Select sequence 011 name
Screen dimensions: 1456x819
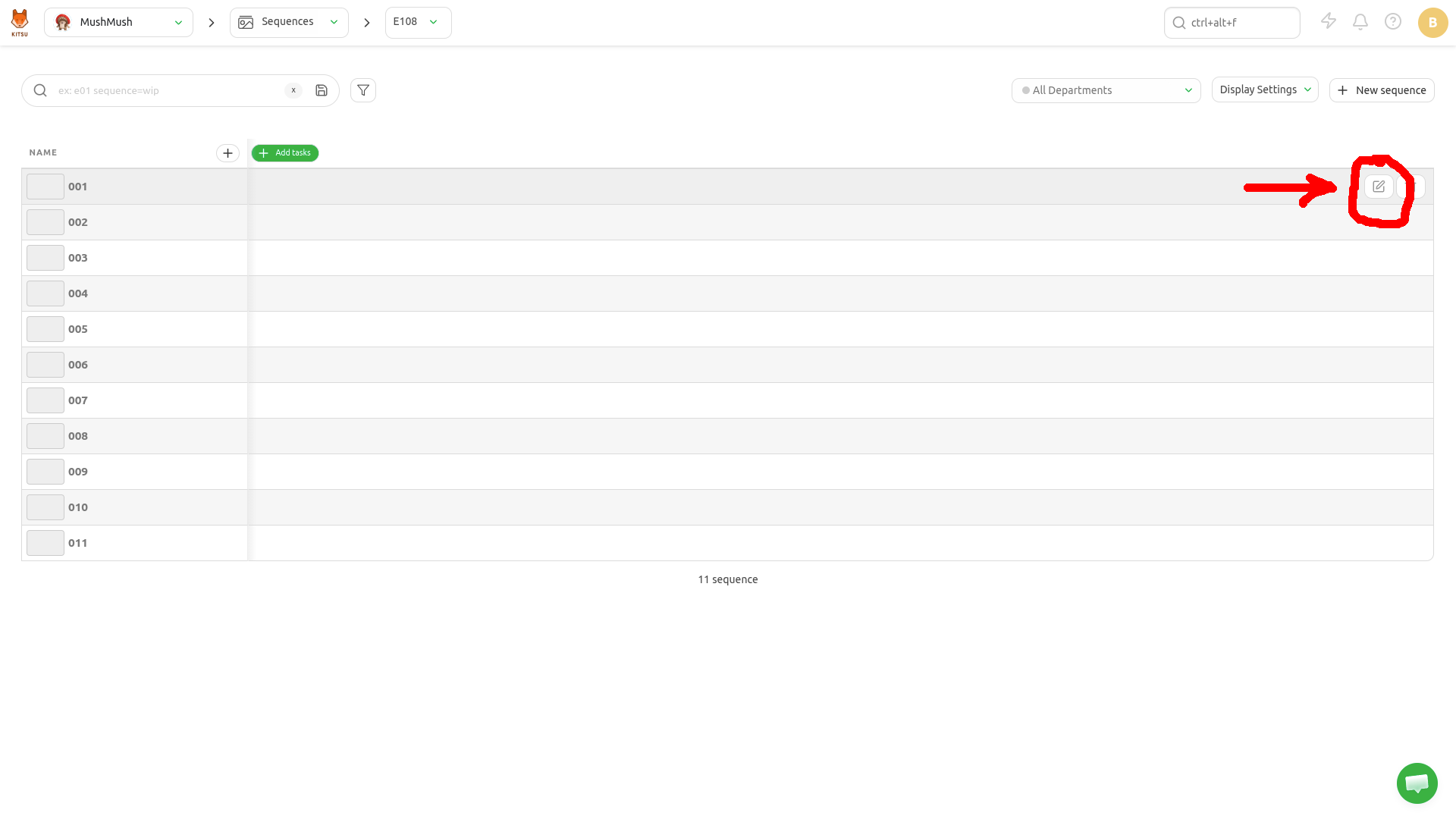(77, 543)
